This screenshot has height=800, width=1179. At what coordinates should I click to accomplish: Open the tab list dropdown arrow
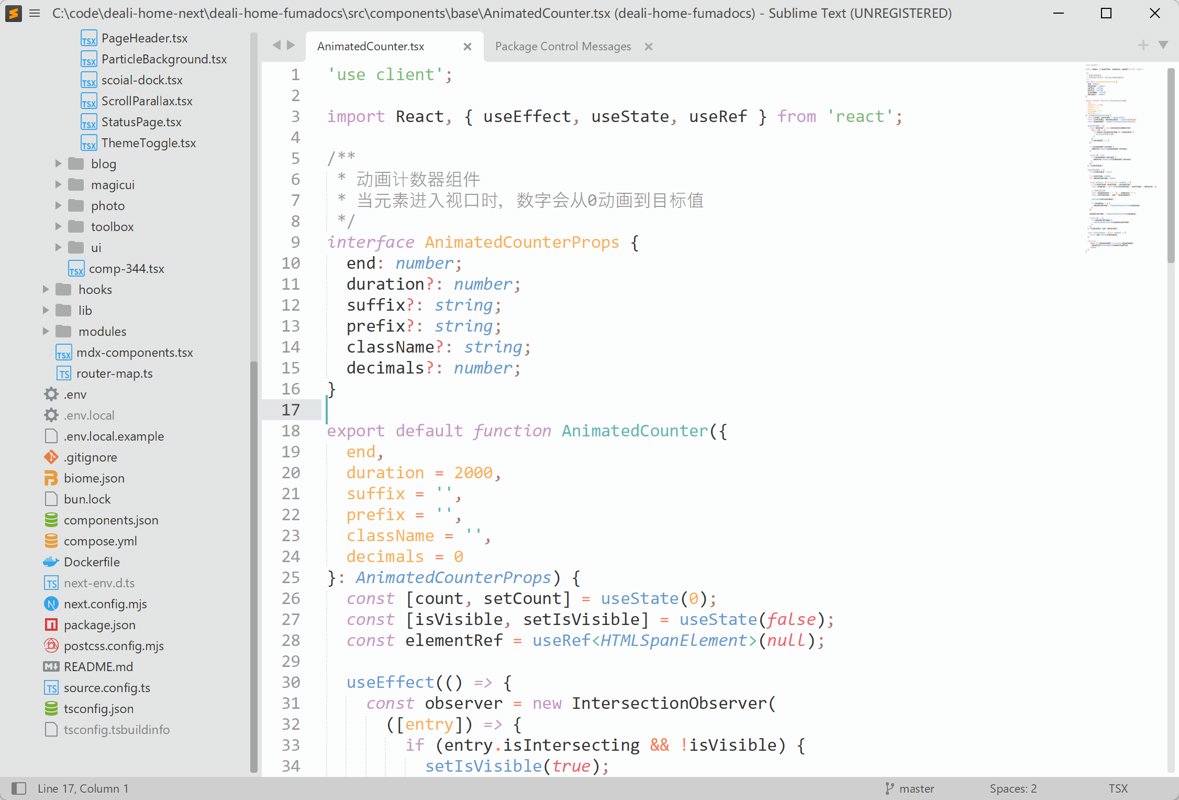coord(1163,45)
